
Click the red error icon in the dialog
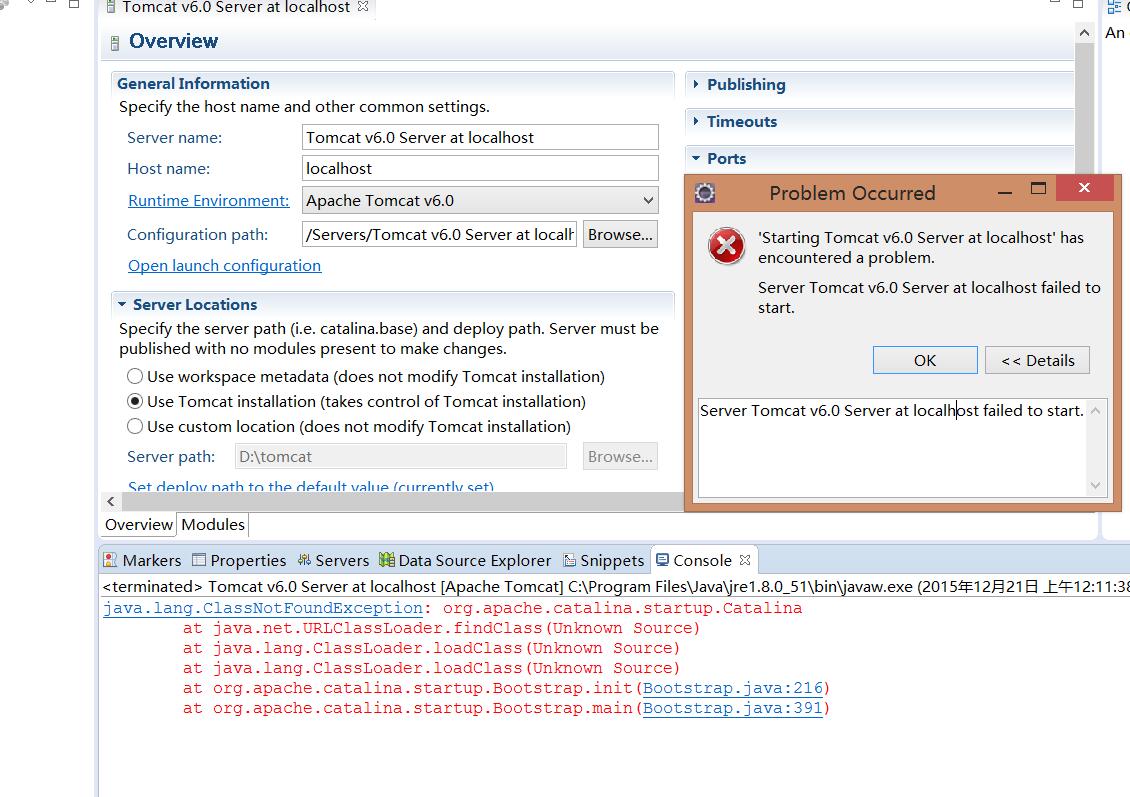pos(726,246)
